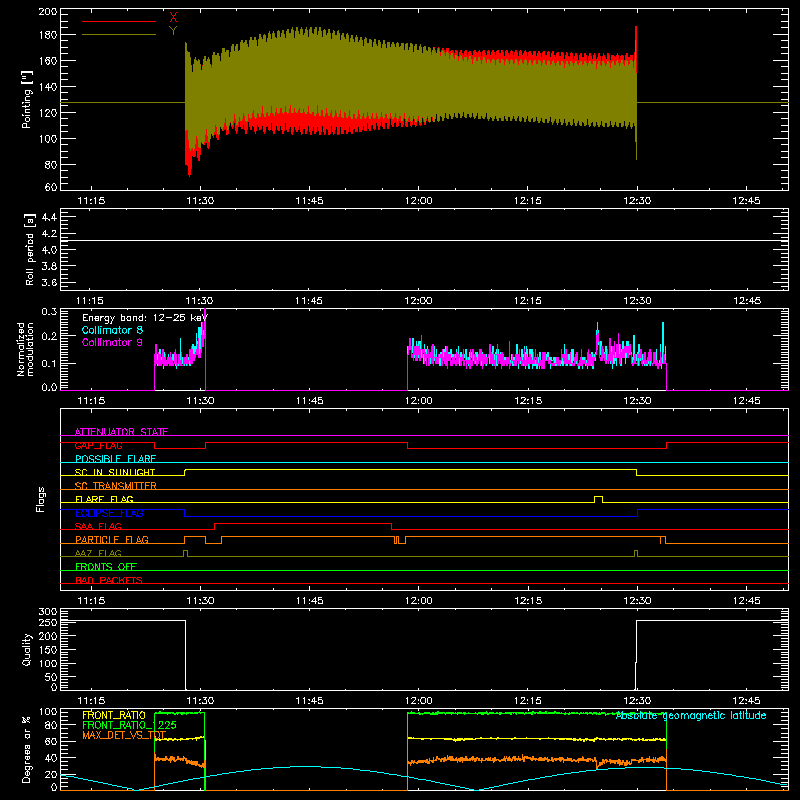
Task: Click the 'Absolute geomagnetic latitude' label
Action: [691, 715]
